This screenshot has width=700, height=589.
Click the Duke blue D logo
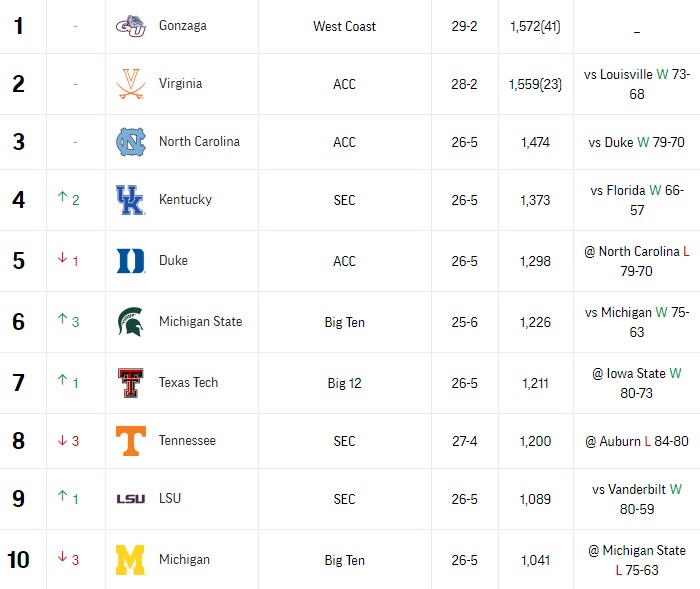pyautogui.click(x=130, y=261)
